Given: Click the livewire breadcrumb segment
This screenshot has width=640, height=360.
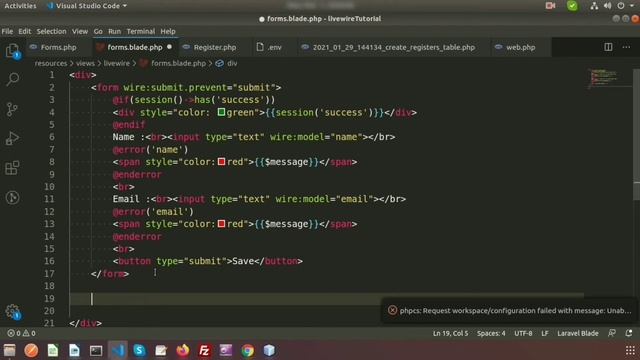Looking at the screenshot, I should pos(116,63).
